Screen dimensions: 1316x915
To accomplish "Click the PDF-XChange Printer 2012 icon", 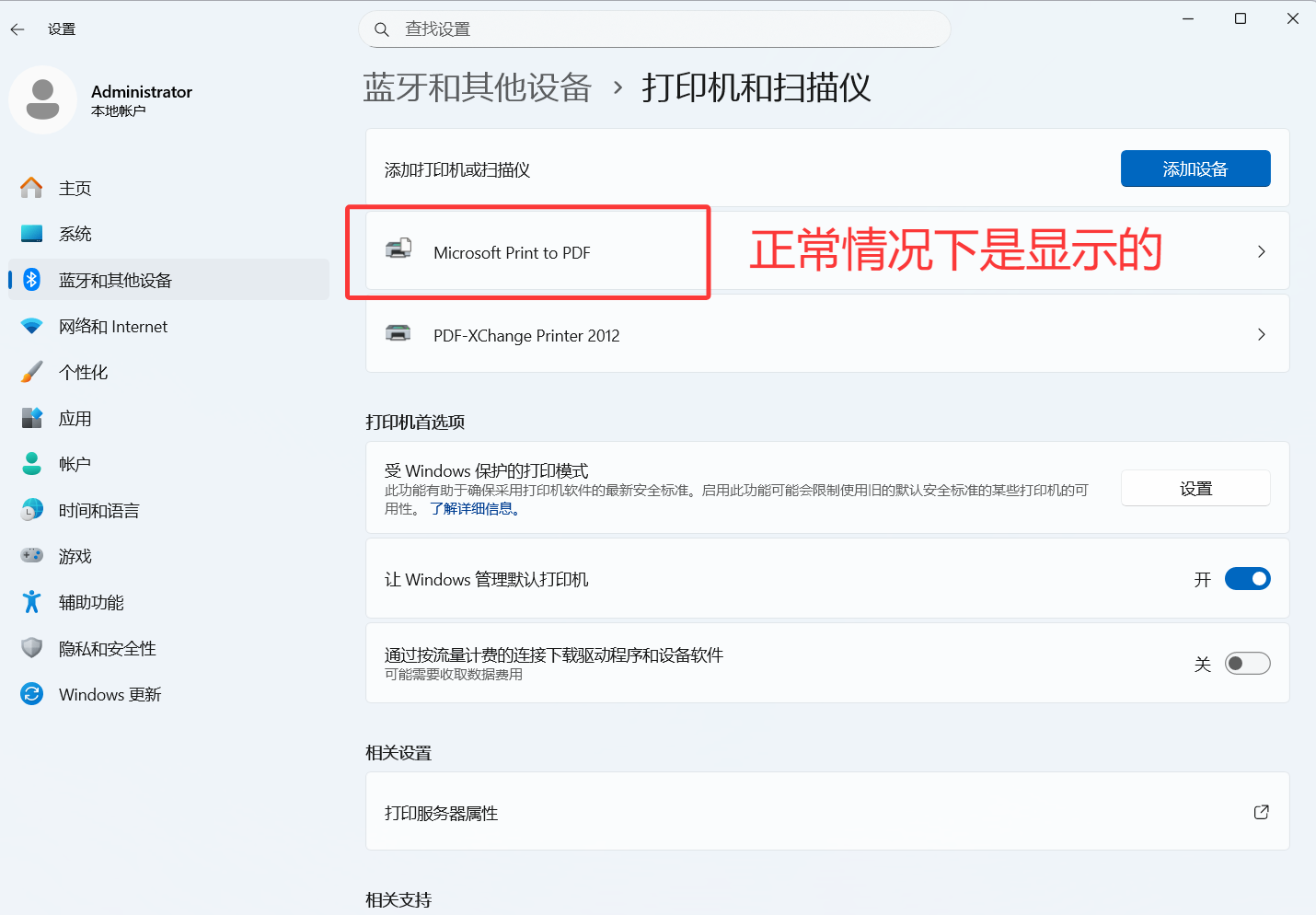I will 398,333.
